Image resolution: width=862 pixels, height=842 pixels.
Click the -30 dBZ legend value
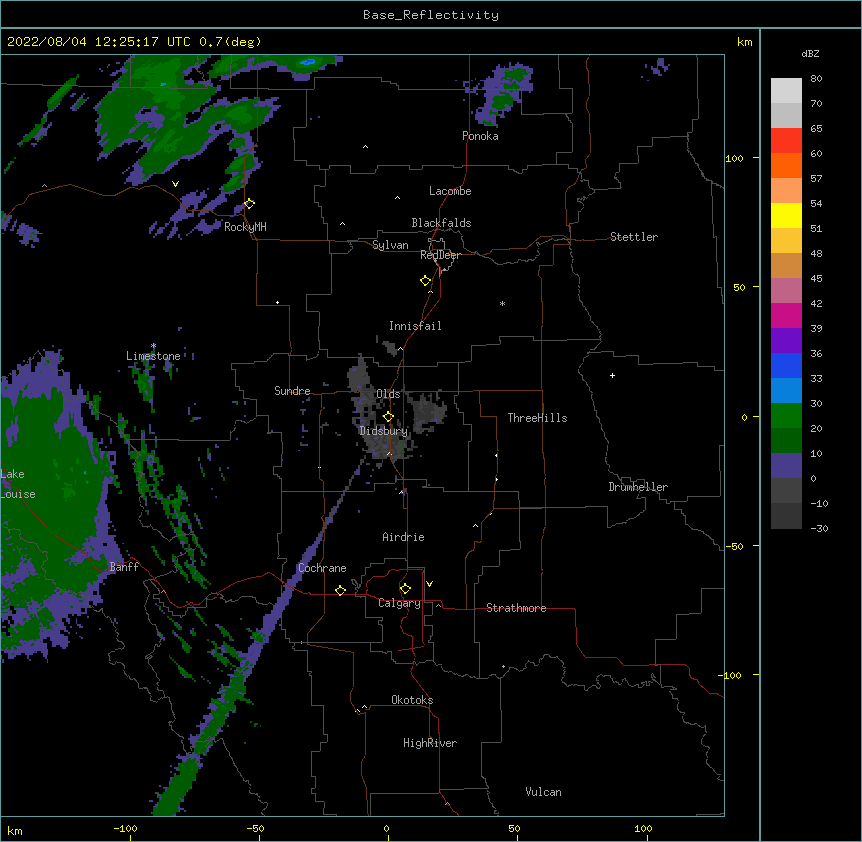[x=819, y=529]
